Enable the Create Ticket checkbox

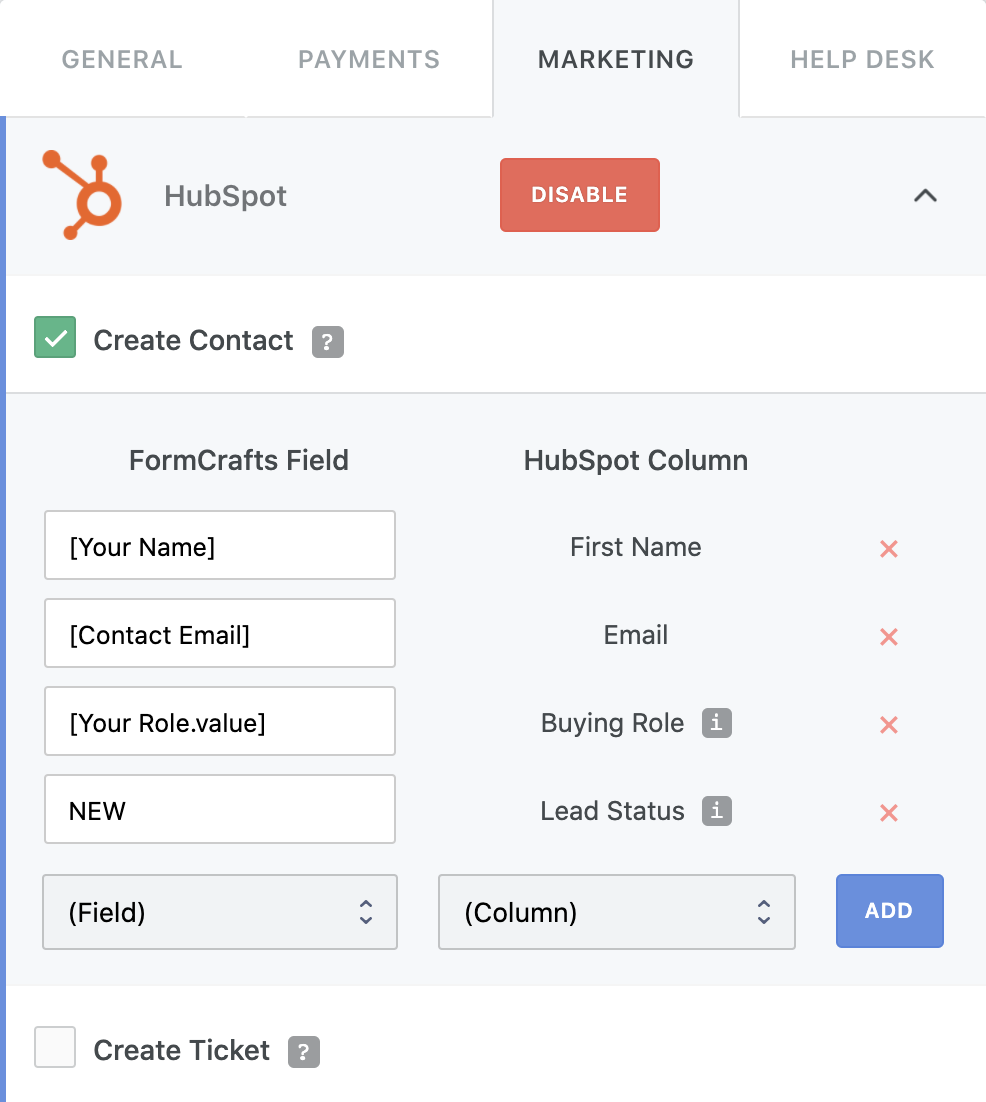[x=55, y=1047]
